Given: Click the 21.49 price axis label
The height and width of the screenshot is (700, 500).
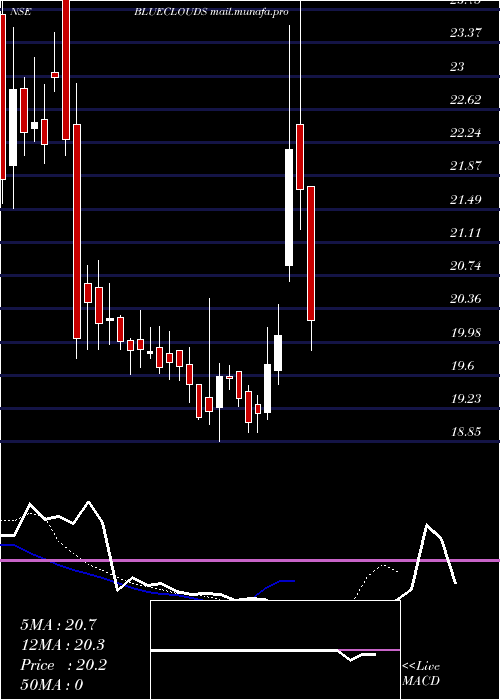Looking at the screenshot, I should [x=466, y=199].
